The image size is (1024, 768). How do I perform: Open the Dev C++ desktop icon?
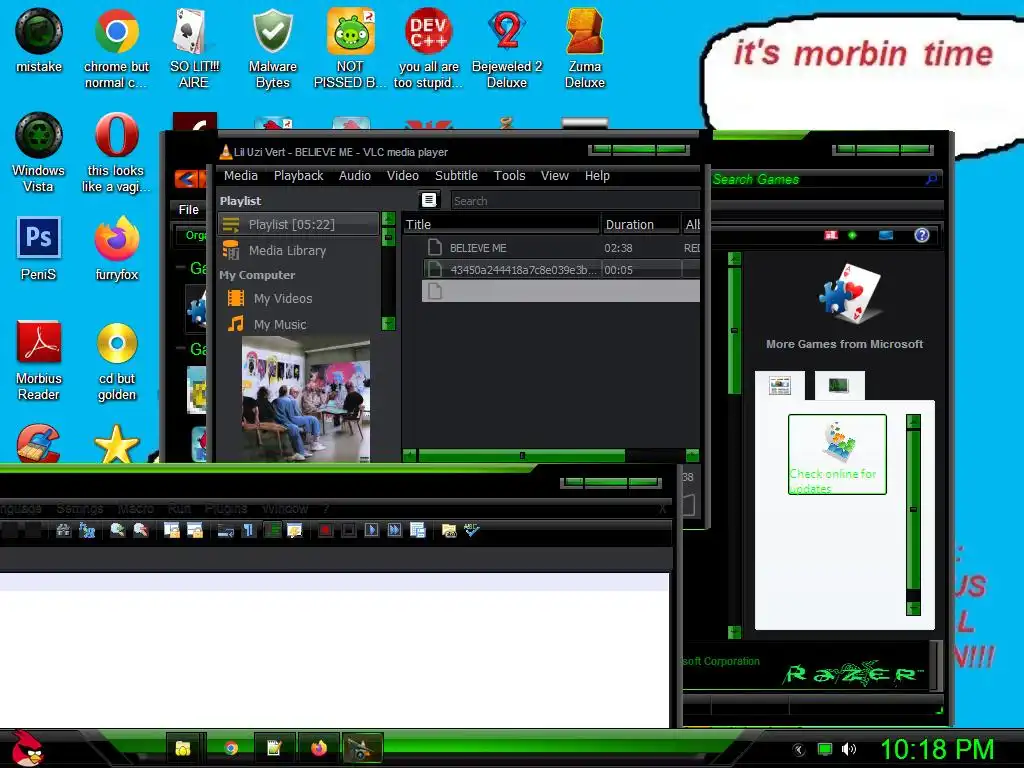coord(428,48)
